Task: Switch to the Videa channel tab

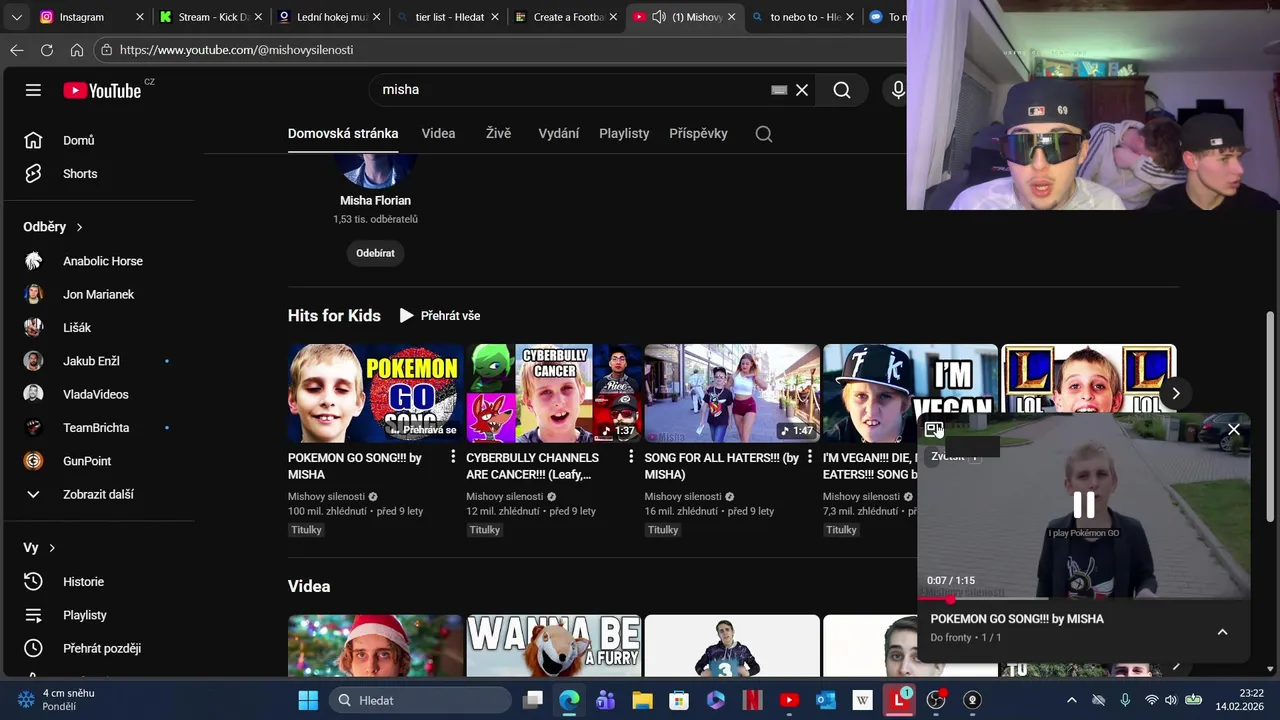Action: pyautogui.click(x=438, y=134)
